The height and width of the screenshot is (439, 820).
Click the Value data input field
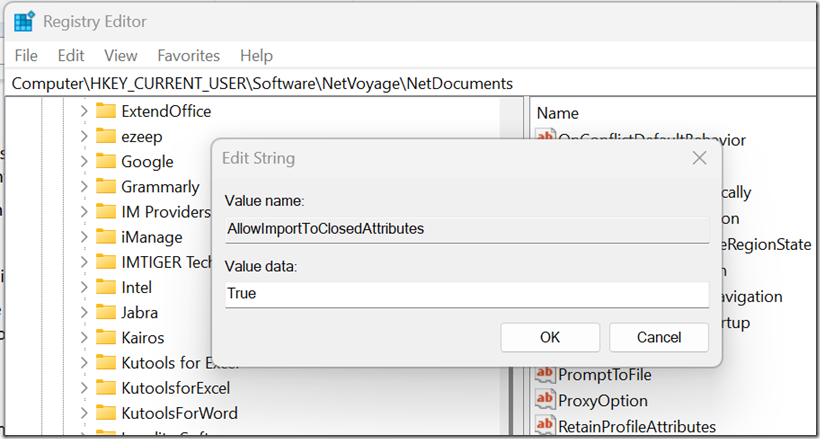tap(467, 295)
